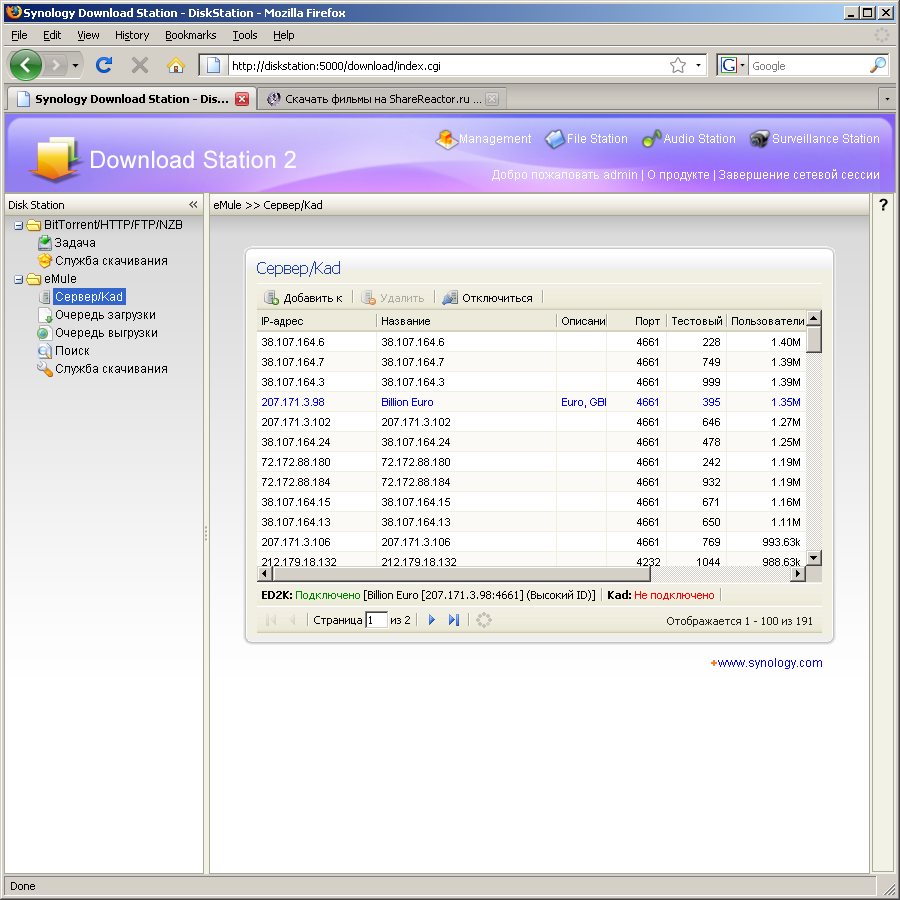Click the Страница page number field
The image size is (900, 900).
click(376, 620)
